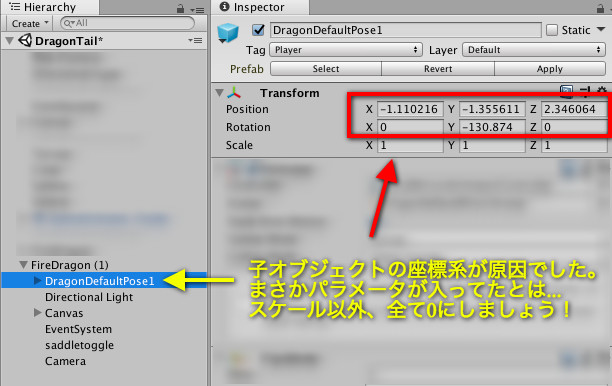Collapse the Transform component foldout
The image size is (612, 386).
219,93
